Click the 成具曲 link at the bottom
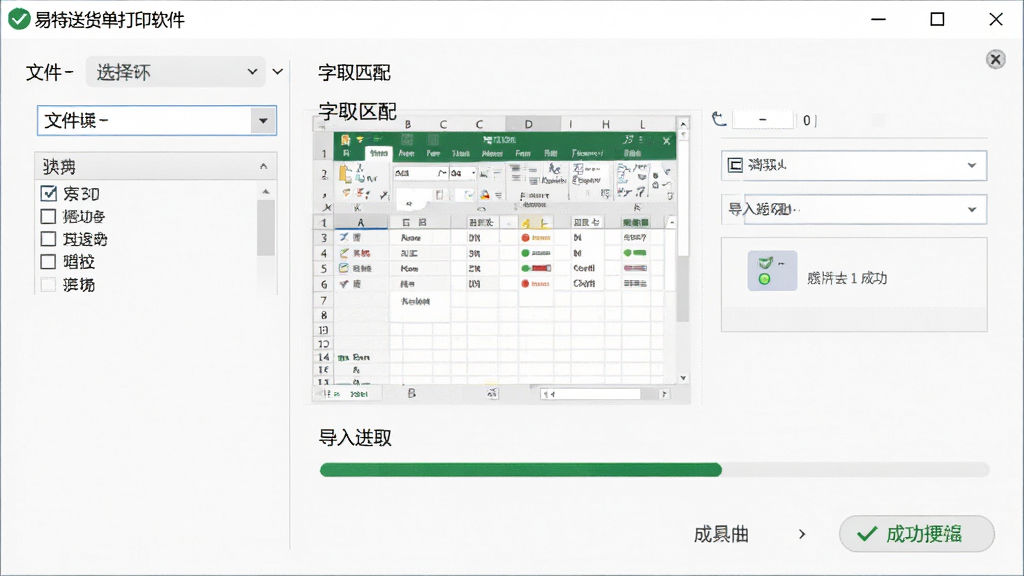 click(x=721, y=534)
